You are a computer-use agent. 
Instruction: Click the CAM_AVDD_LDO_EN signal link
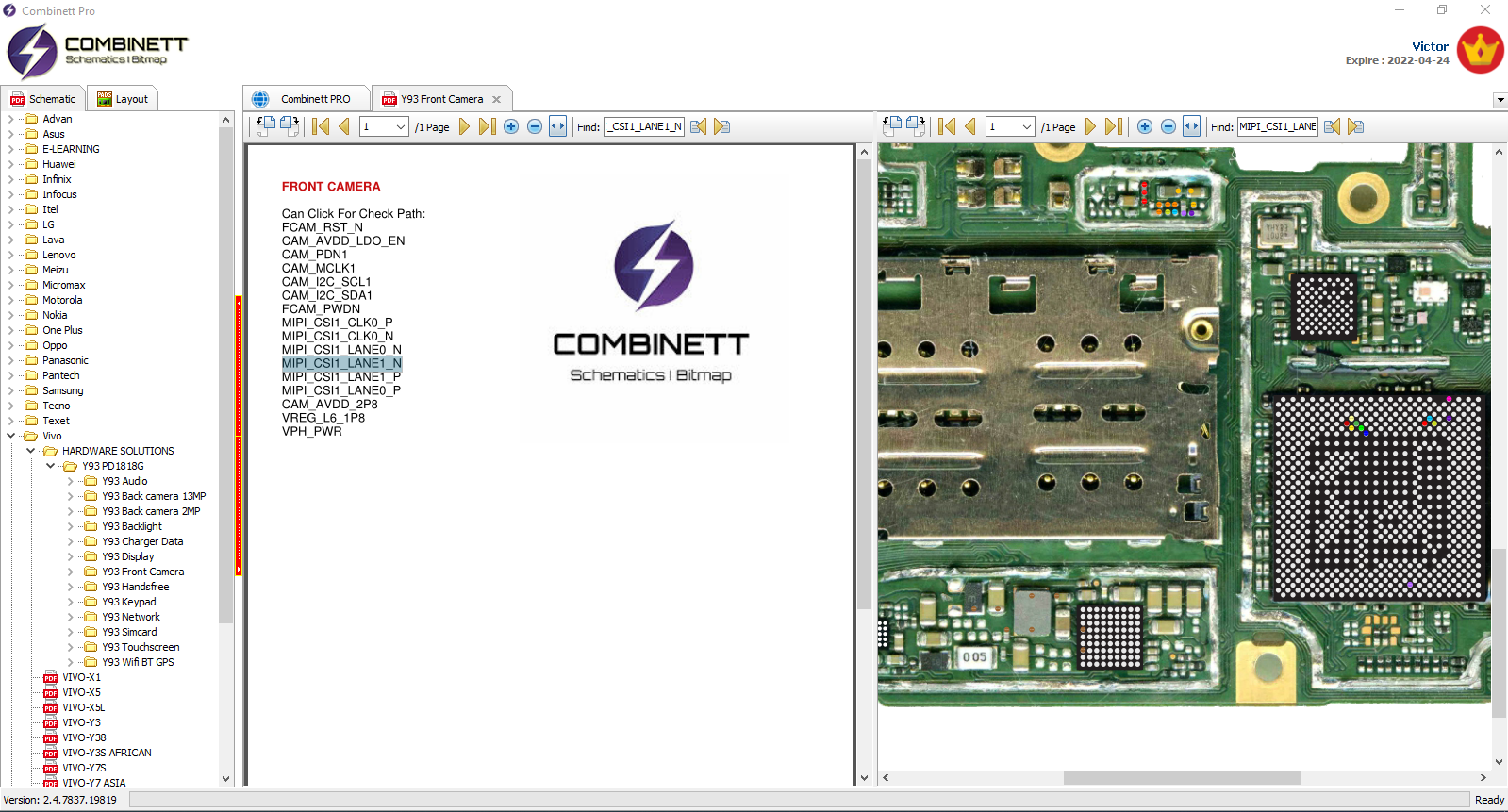tap(343, 240)
